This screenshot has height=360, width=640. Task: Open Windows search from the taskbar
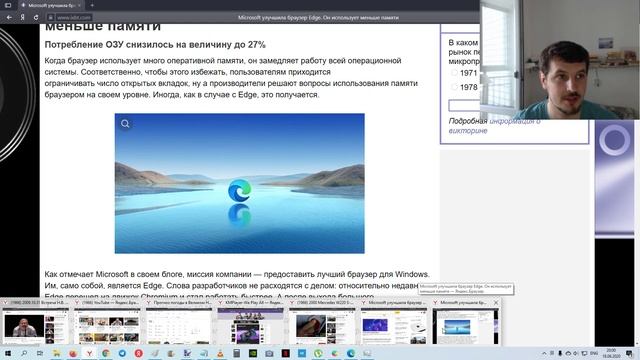(x=24, y=353)
